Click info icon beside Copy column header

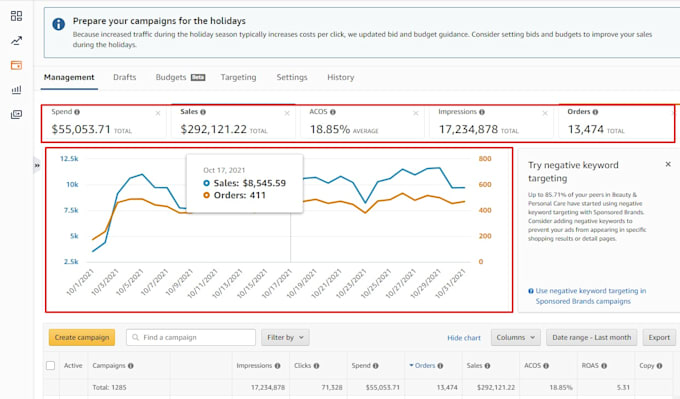click(x=659, y=366)
